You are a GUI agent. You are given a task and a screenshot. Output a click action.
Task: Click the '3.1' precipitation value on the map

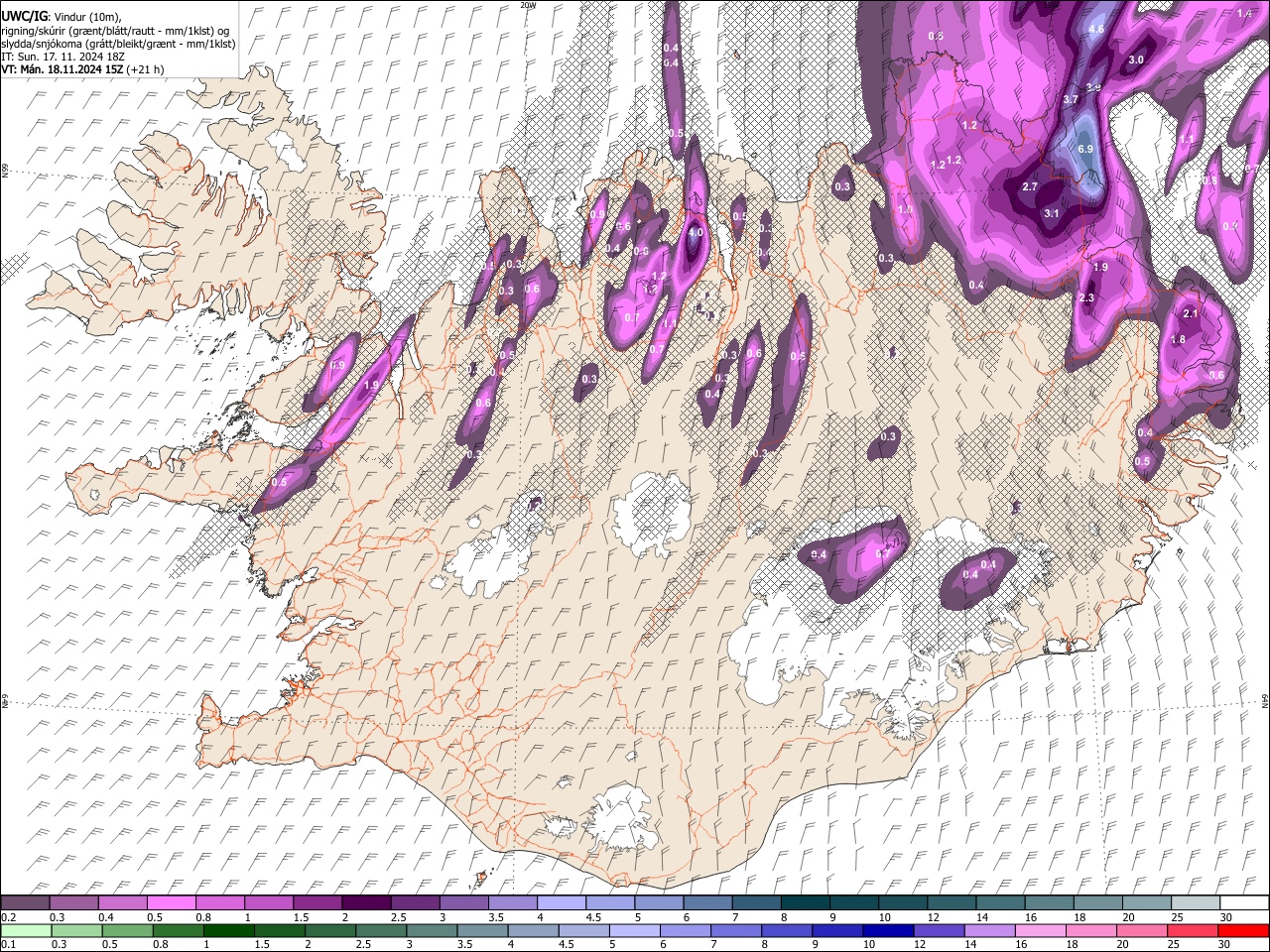click(1053, 213)
